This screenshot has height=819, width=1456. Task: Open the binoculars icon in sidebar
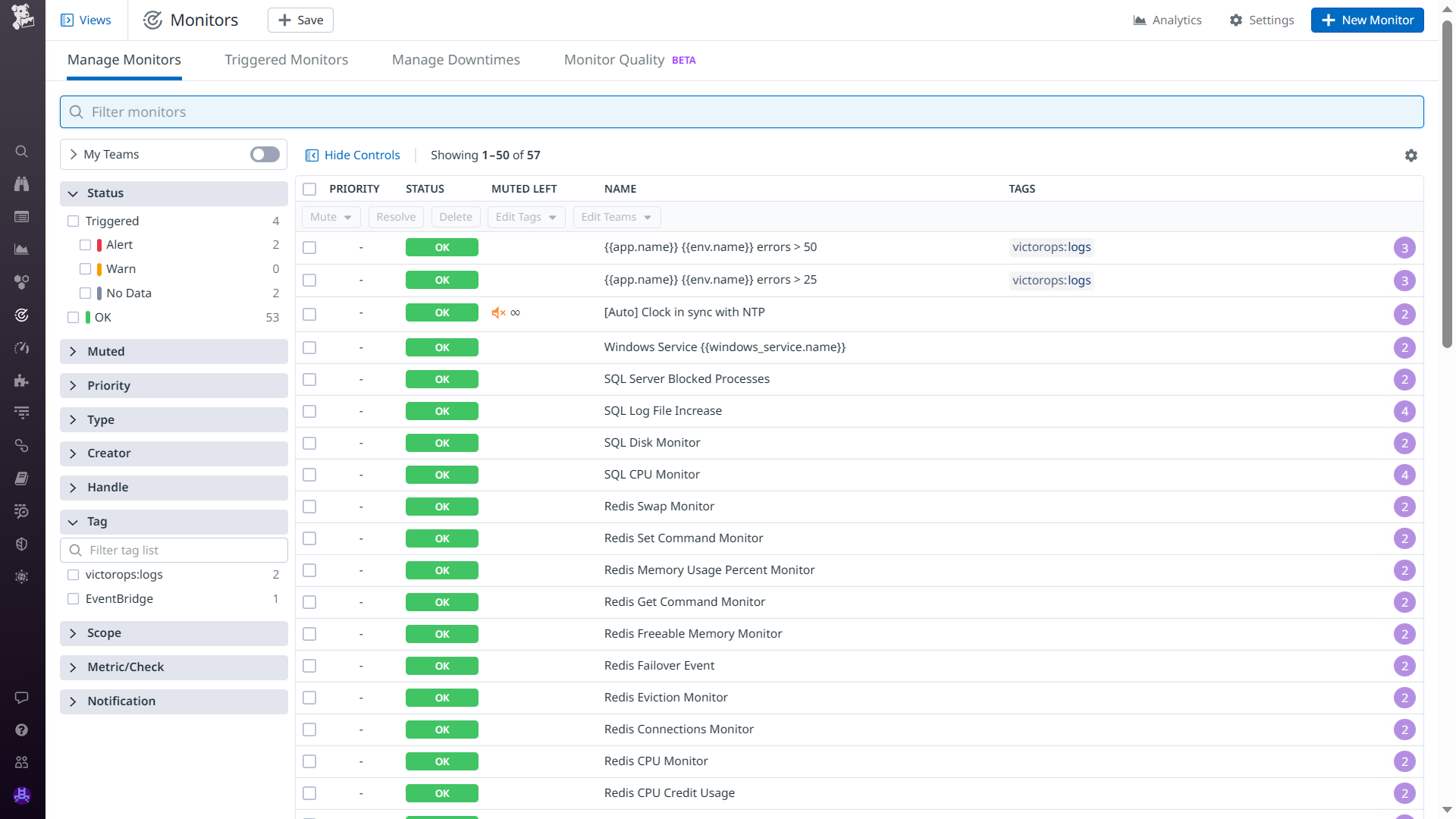(x=22, y=184)
